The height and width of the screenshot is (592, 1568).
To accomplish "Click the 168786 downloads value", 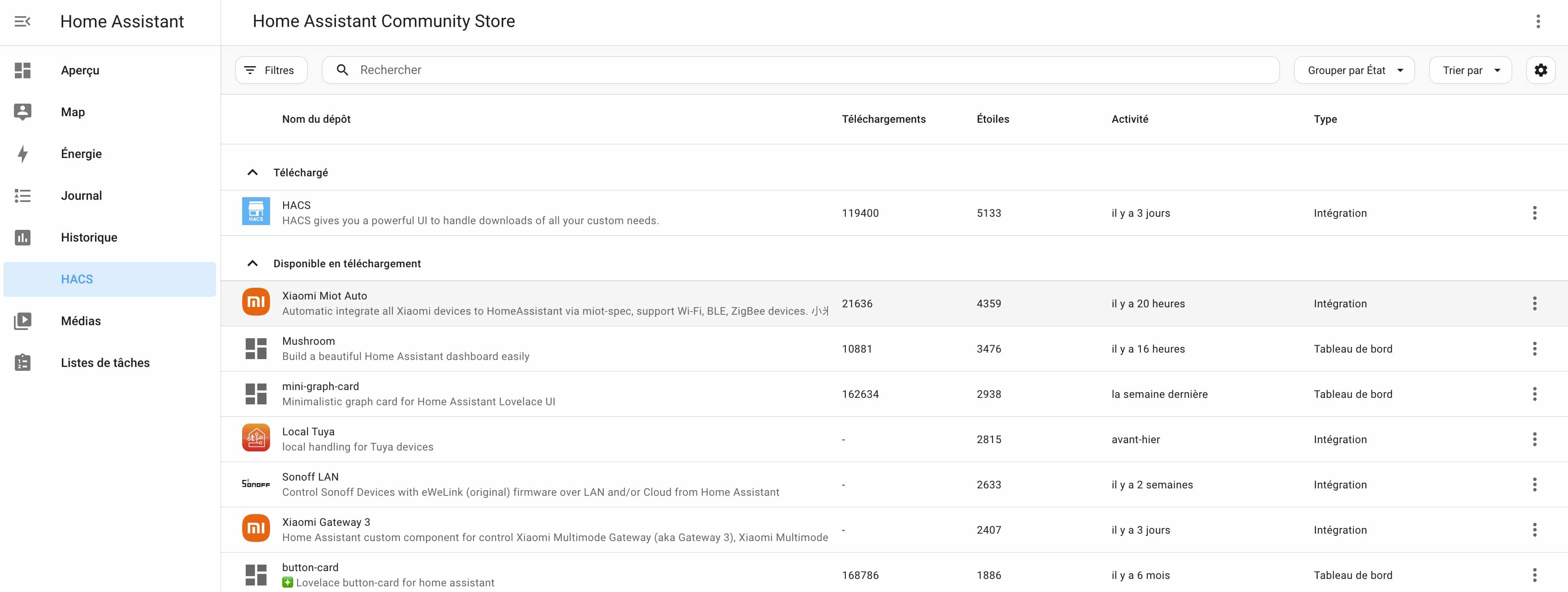I will click(860, 575).
